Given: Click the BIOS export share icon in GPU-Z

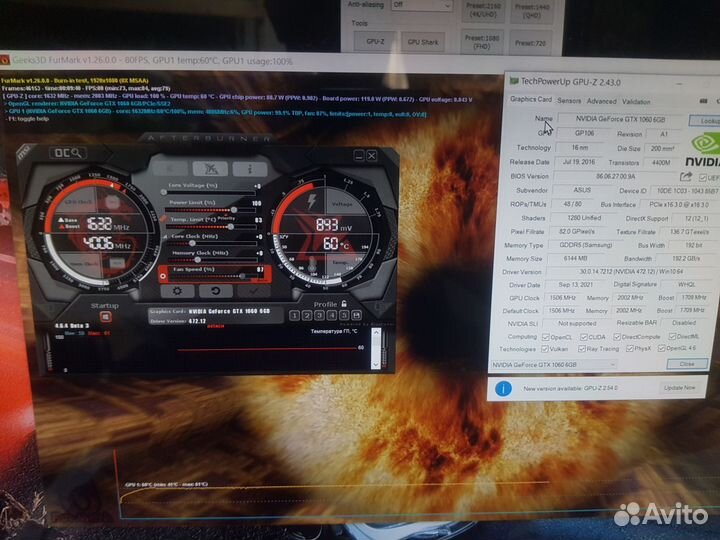Looking at the screenshot, I should [686, 176].
